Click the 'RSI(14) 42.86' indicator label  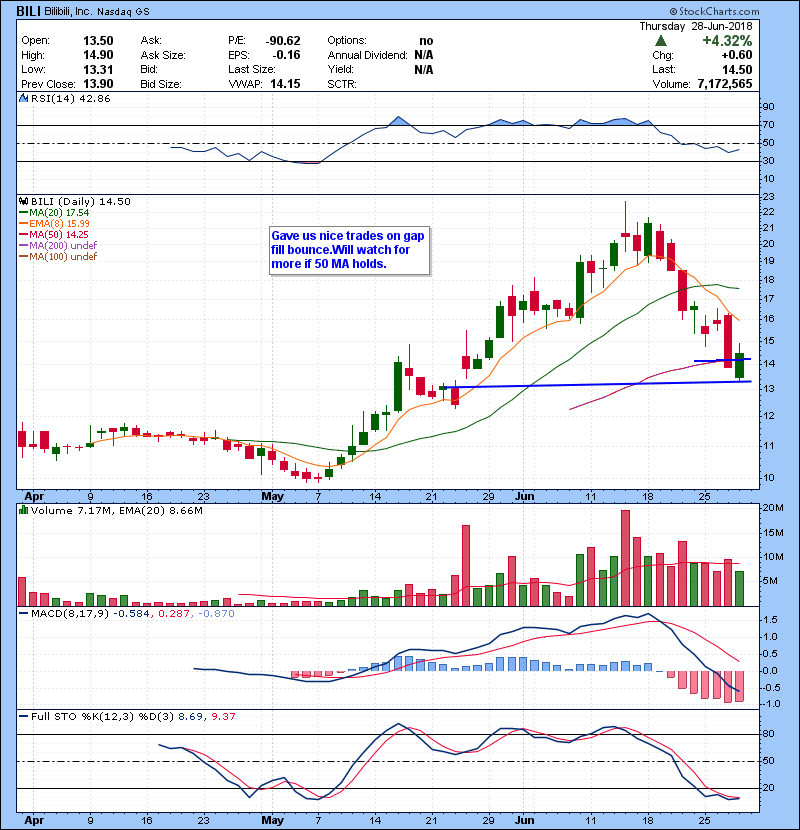70,98
